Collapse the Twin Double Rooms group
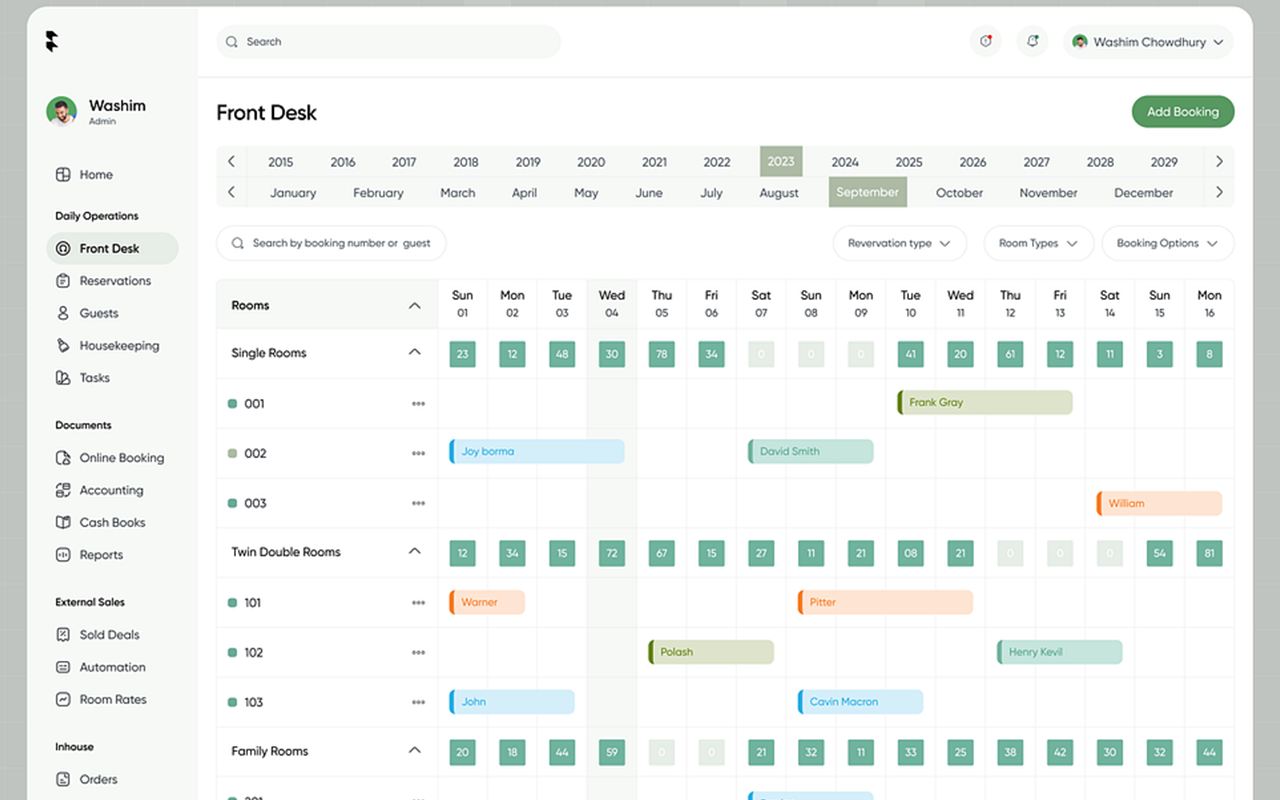The width and height of the screenshot is (1280, 800). [415, 552]
